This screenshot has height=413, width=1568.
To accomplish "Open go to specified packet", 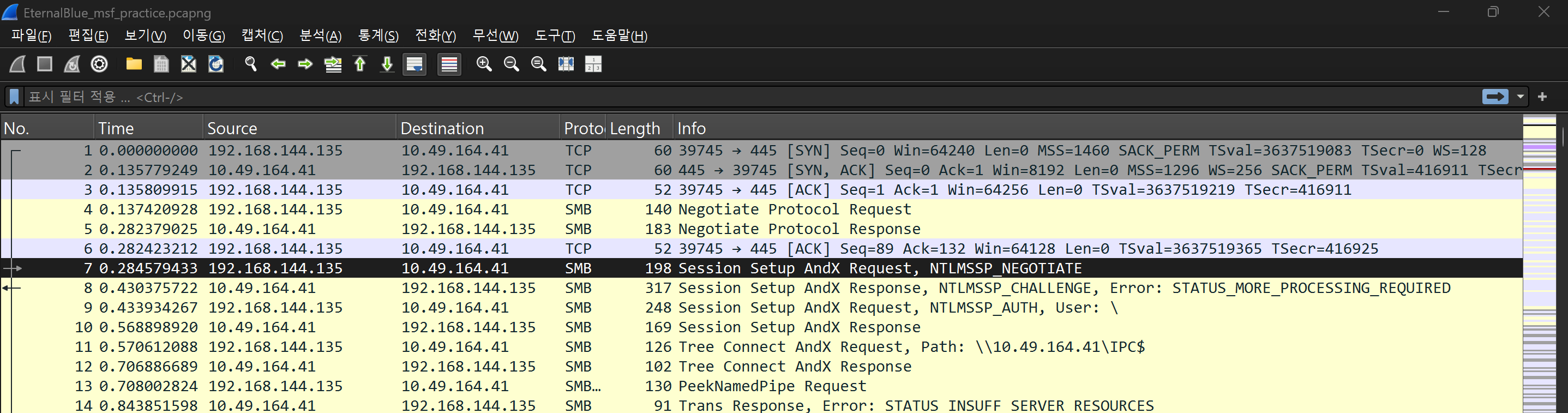I will 333,64.
